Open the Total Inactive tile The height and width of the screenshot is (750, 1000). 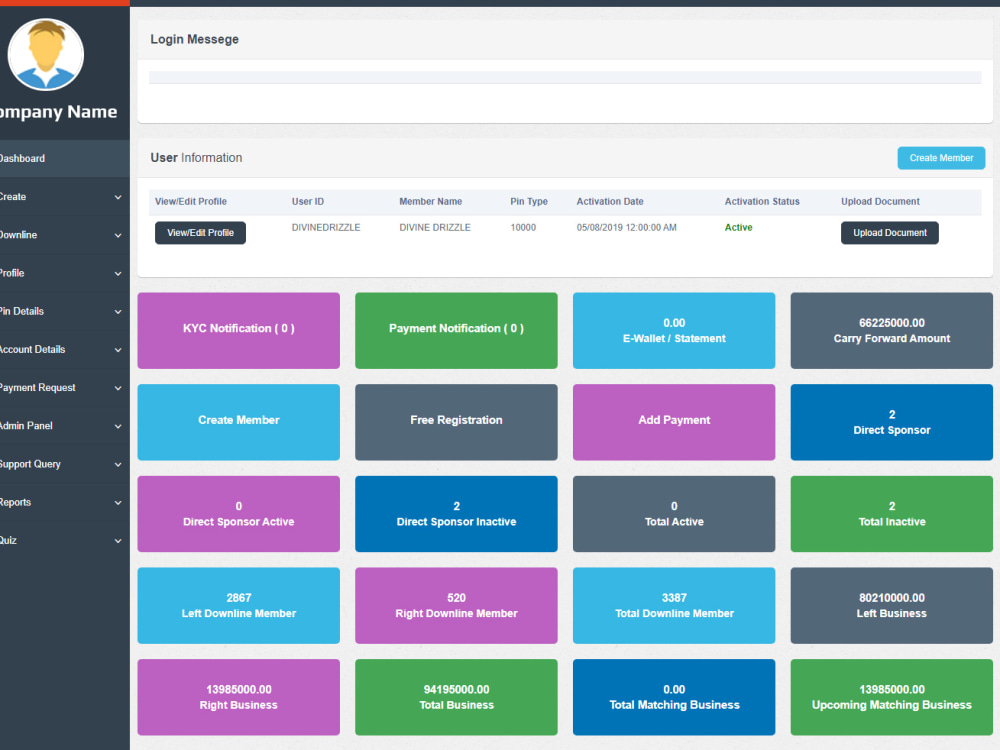point(892,514)
